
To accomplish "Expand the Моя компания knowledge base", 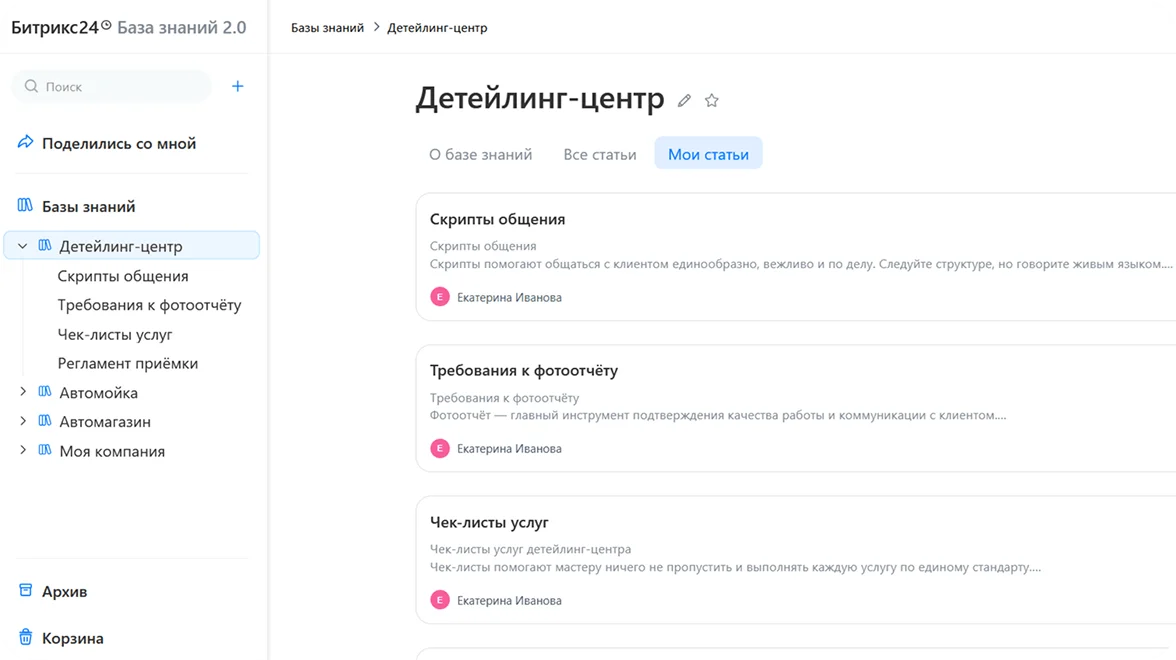I will point(22,450).
